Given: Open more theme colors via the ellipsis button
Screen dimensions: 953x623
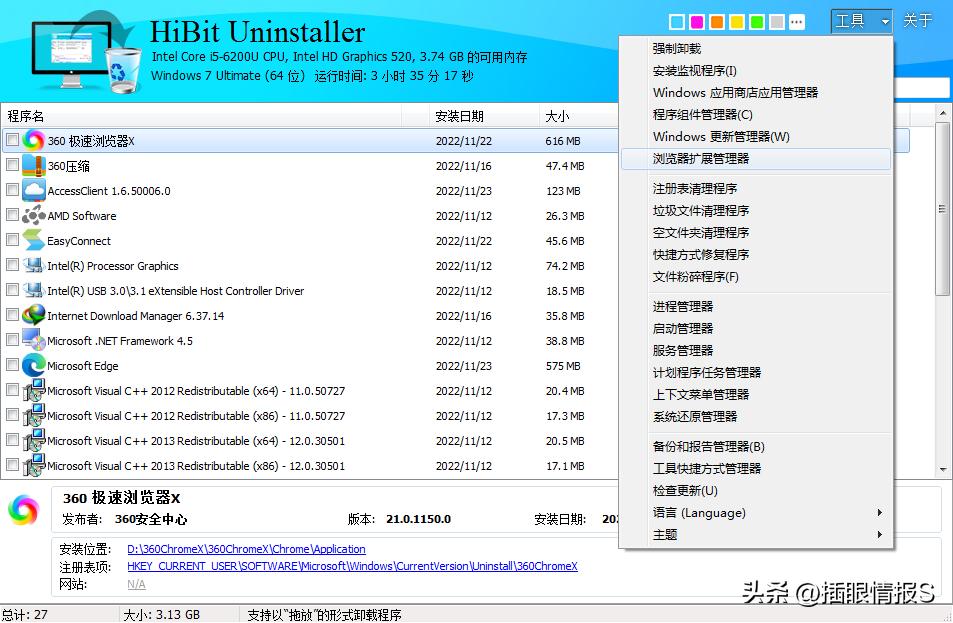Looking at the screenshot, I should click(x=796, y=20).
